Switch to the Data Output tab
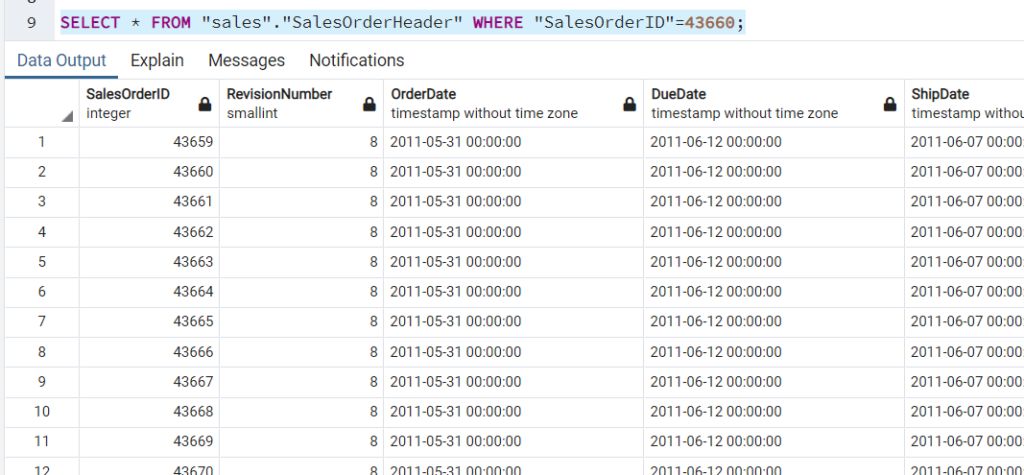 pyautogui.click(x=61, y=61)
